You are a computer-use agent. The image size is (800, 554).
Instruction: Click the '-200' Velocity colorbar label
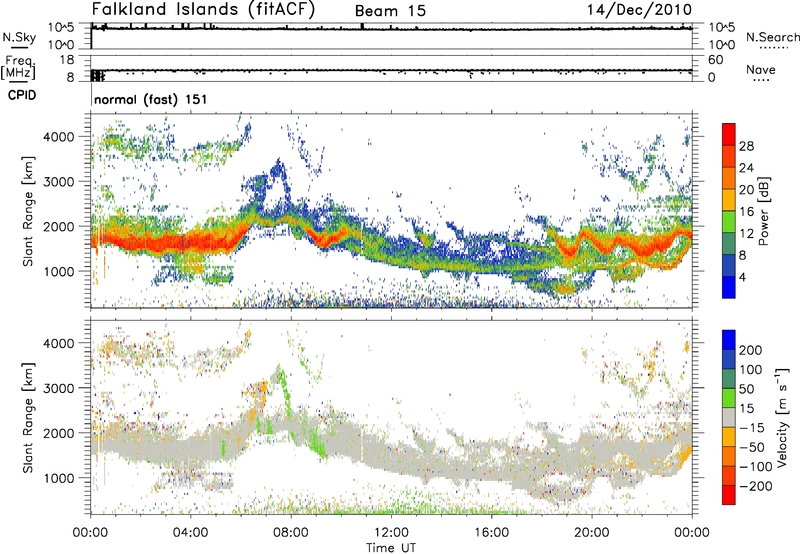755,486
